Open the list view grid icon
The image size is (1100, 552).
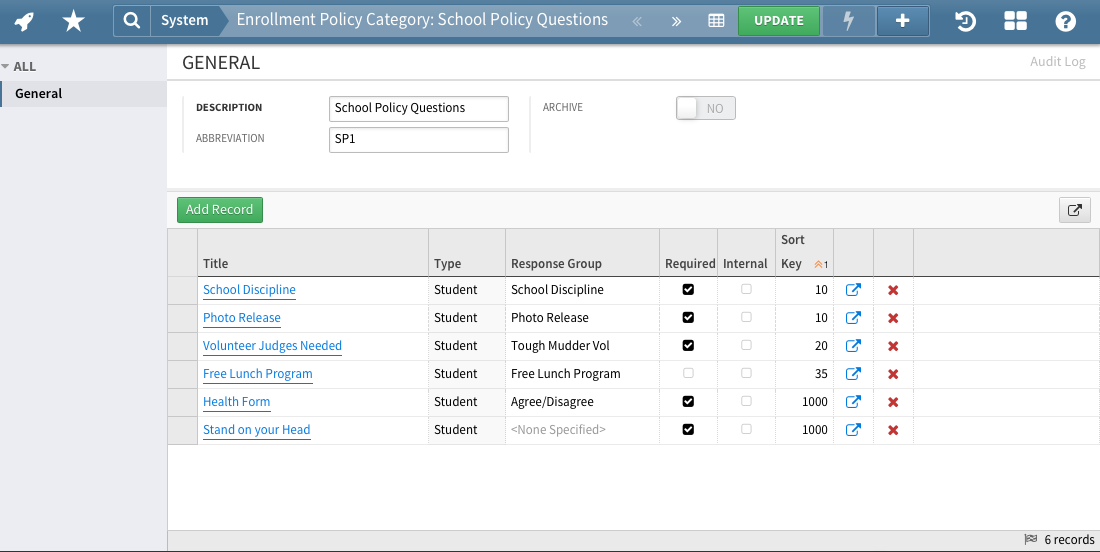716,21
